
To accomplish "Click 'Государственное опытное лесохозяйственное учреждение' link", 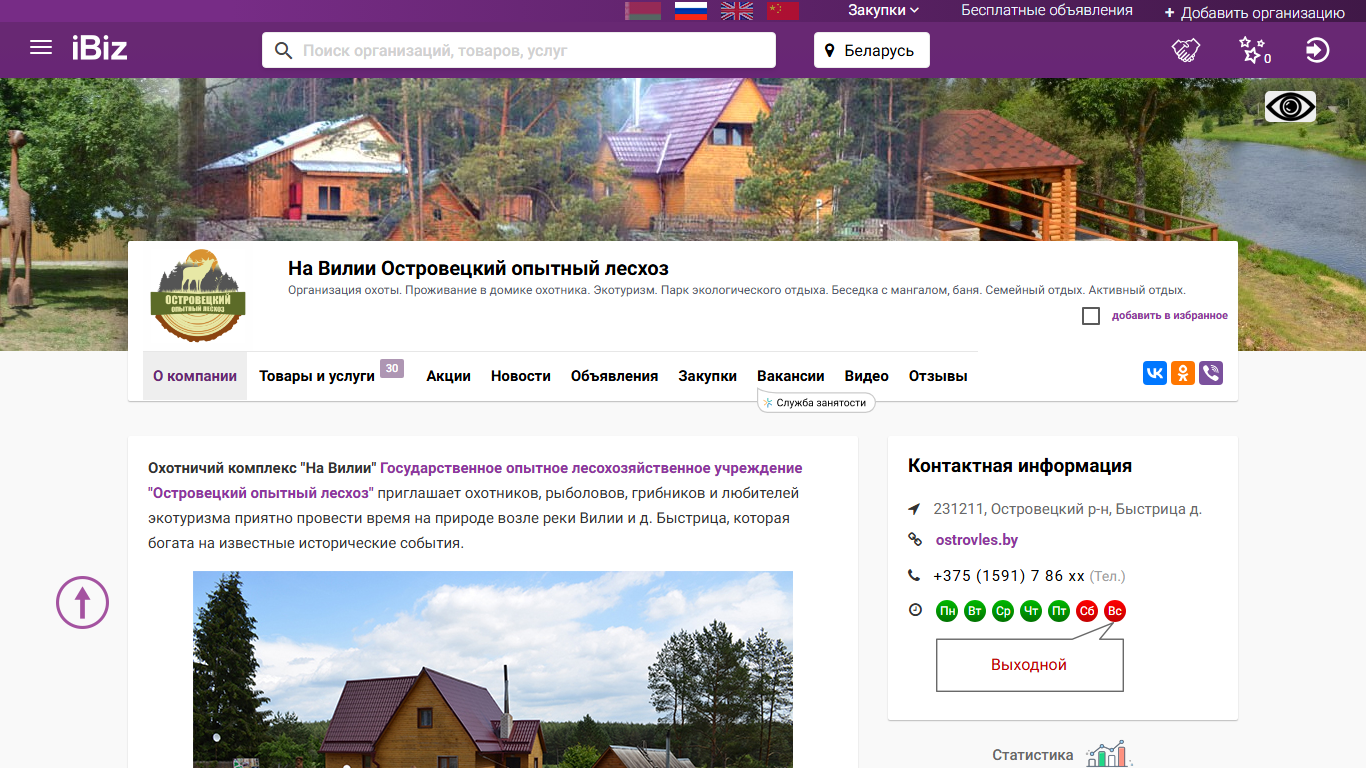I will click(x=591, y=468).
